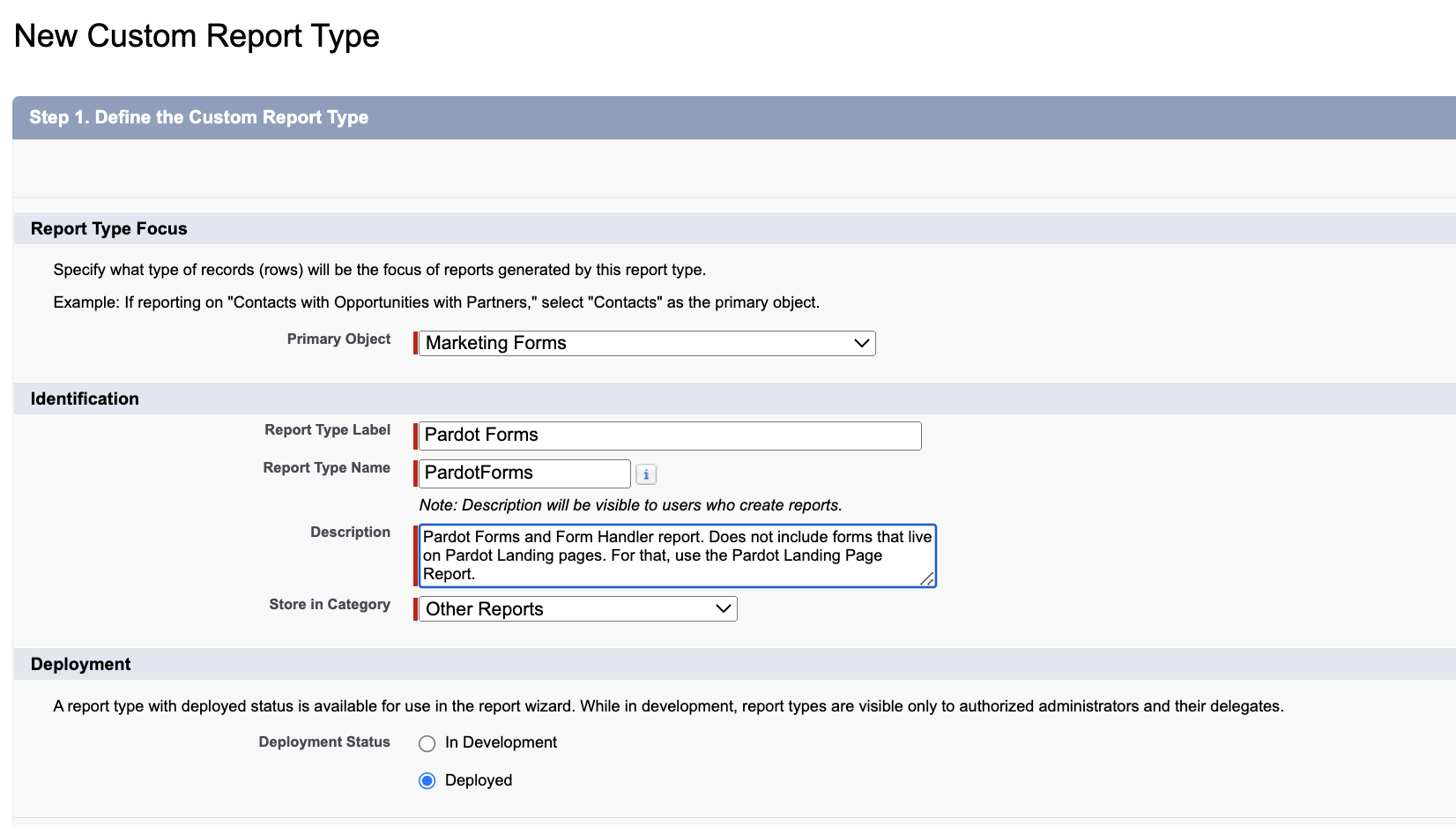The height and width of the screenshot is (827, 1456).
Task: Click the required-field red bar beside Primary Object
Action: point(415,343)
